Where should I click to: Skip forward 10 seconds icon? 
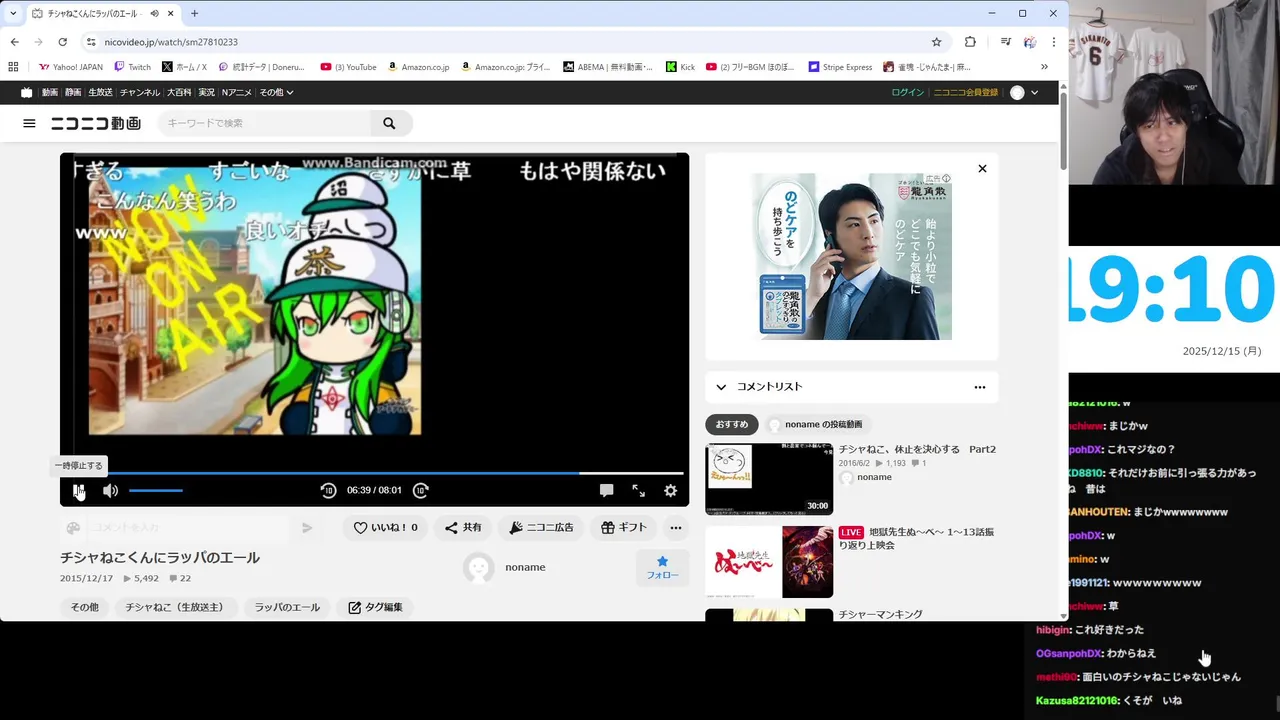421,490
